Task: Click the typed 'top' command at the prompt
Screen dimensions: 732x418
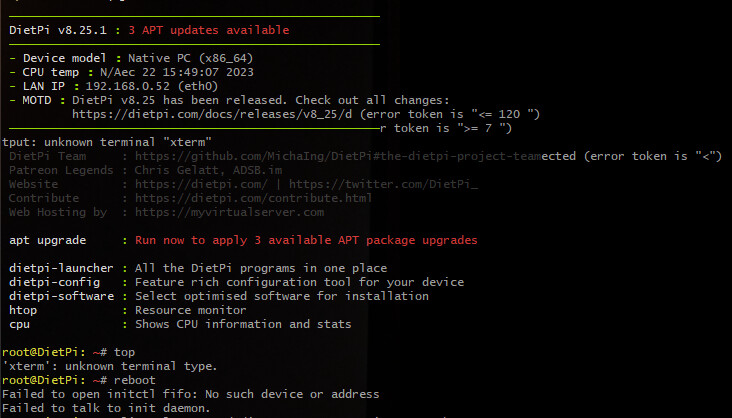Action: click(123, 353)
